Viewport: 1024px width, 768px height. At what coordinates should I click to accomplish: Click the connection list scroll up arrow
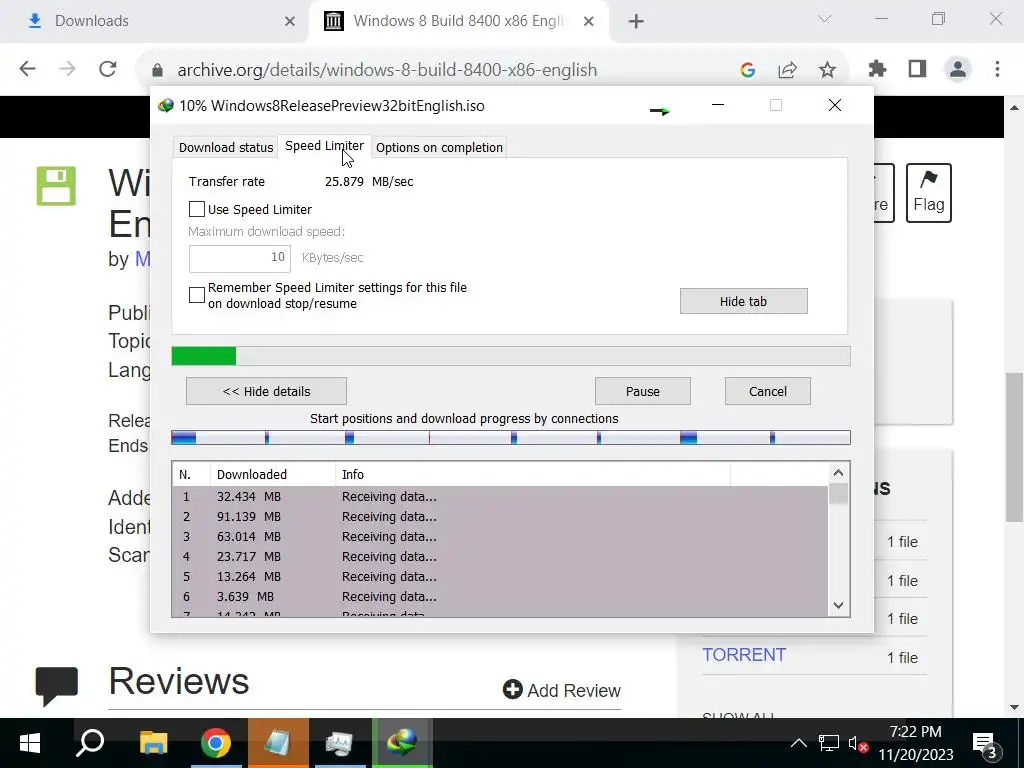(839, 473)
